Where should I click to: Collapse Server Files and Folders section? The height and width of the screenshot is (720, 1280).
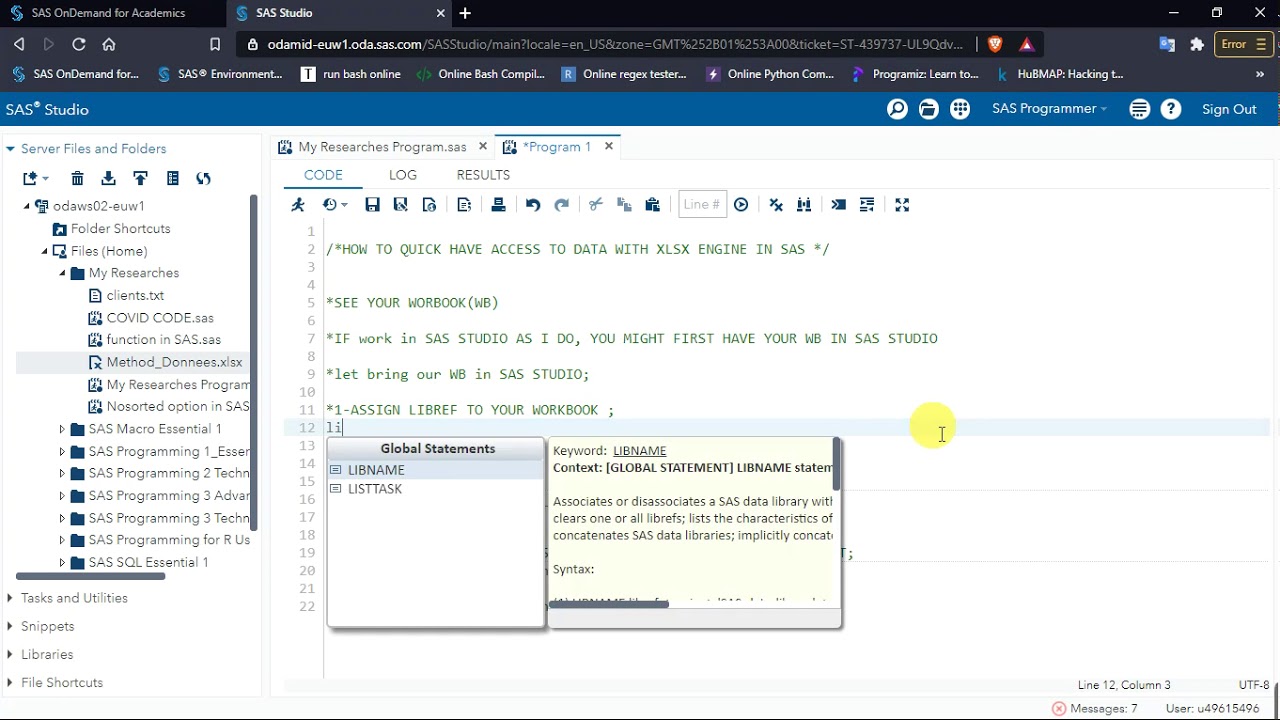pyautogui.click(x=10, y=149)
